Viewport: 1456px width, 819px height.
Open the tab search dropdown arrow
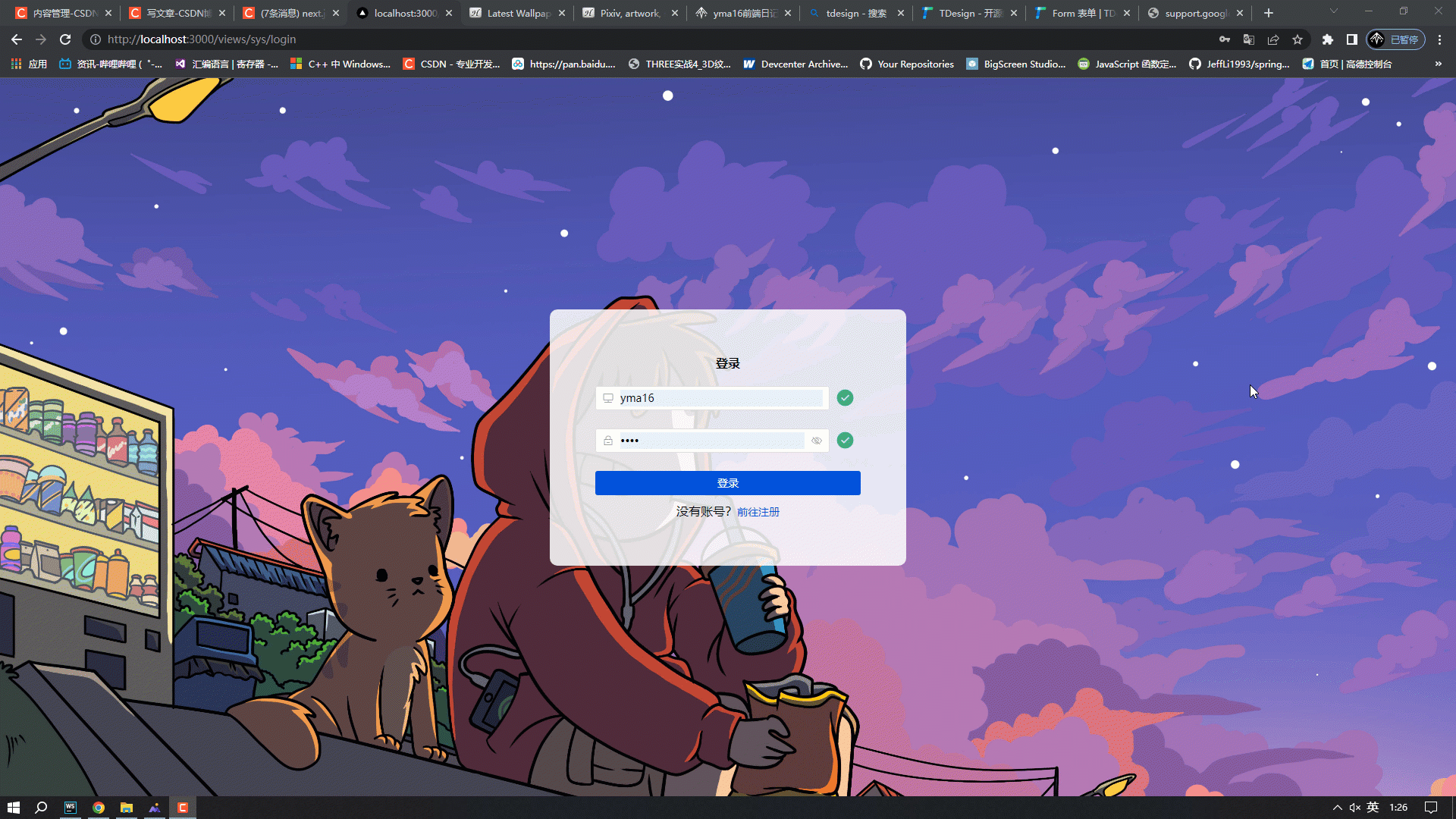click(1333, 12)
